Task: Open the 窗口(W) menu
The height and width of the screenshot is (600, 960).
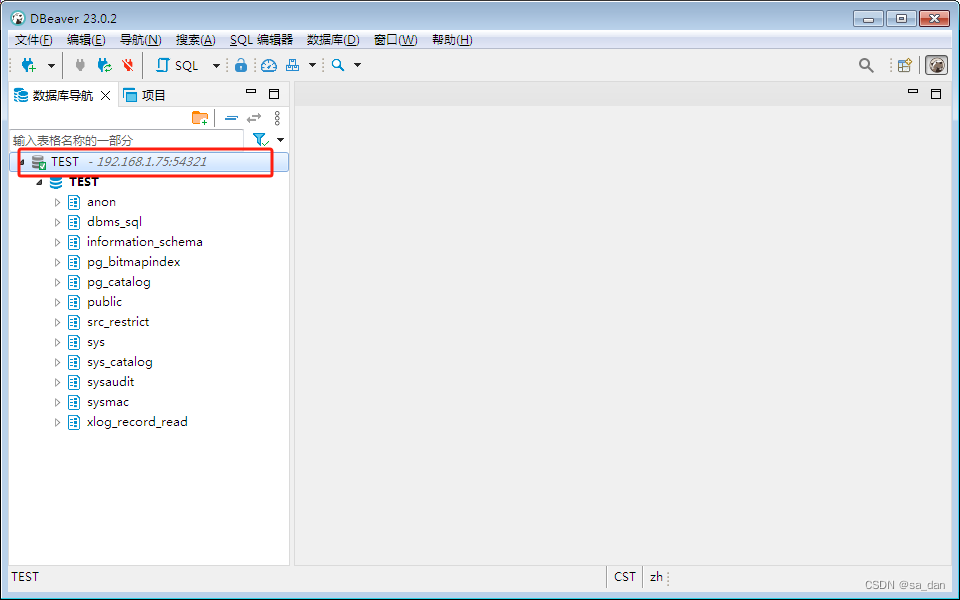Action: point(396,40)
